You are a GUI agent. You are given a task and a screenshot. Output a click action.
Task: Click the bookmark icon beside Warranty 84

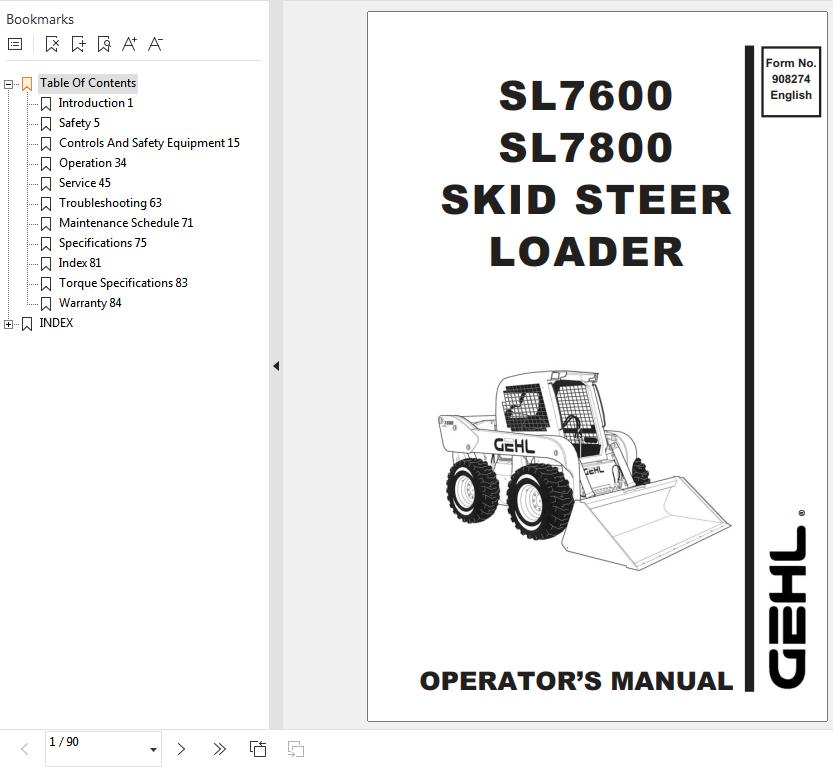46,304
